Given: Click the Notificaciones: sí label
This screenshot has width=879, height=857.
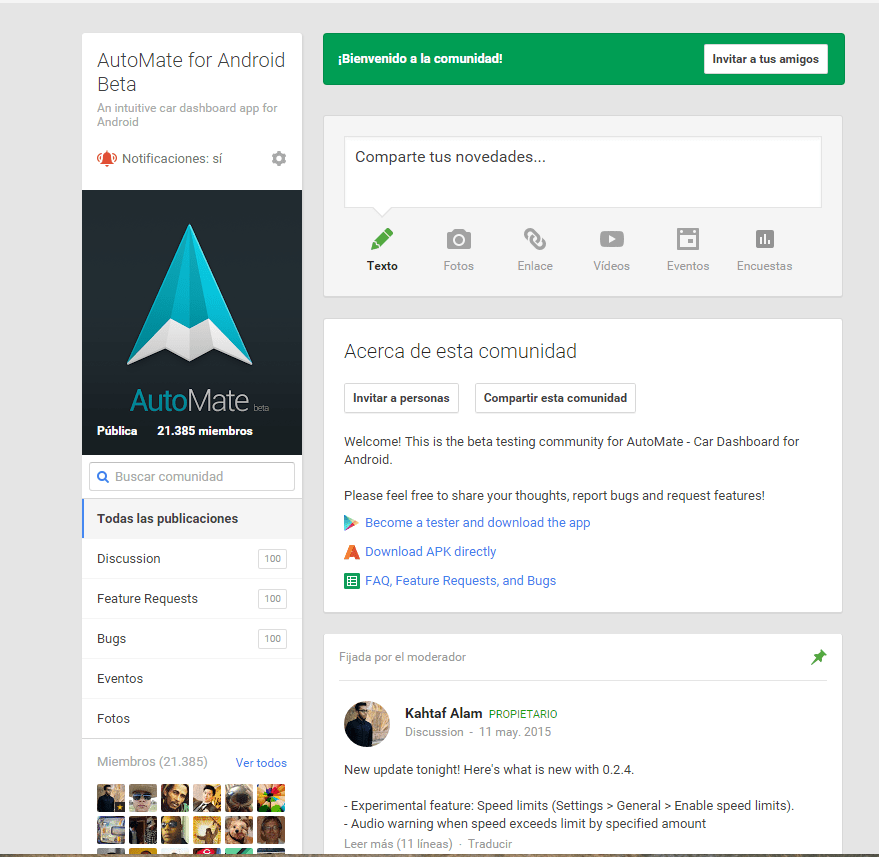Looking at the screenshot, I should (x=172, y=159).
